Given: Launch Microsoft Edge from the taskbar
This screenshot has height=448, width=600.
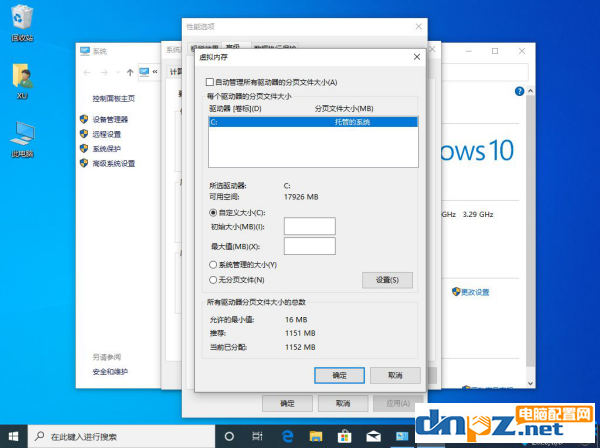Looking at the screenshot, I should pos(287,436).
